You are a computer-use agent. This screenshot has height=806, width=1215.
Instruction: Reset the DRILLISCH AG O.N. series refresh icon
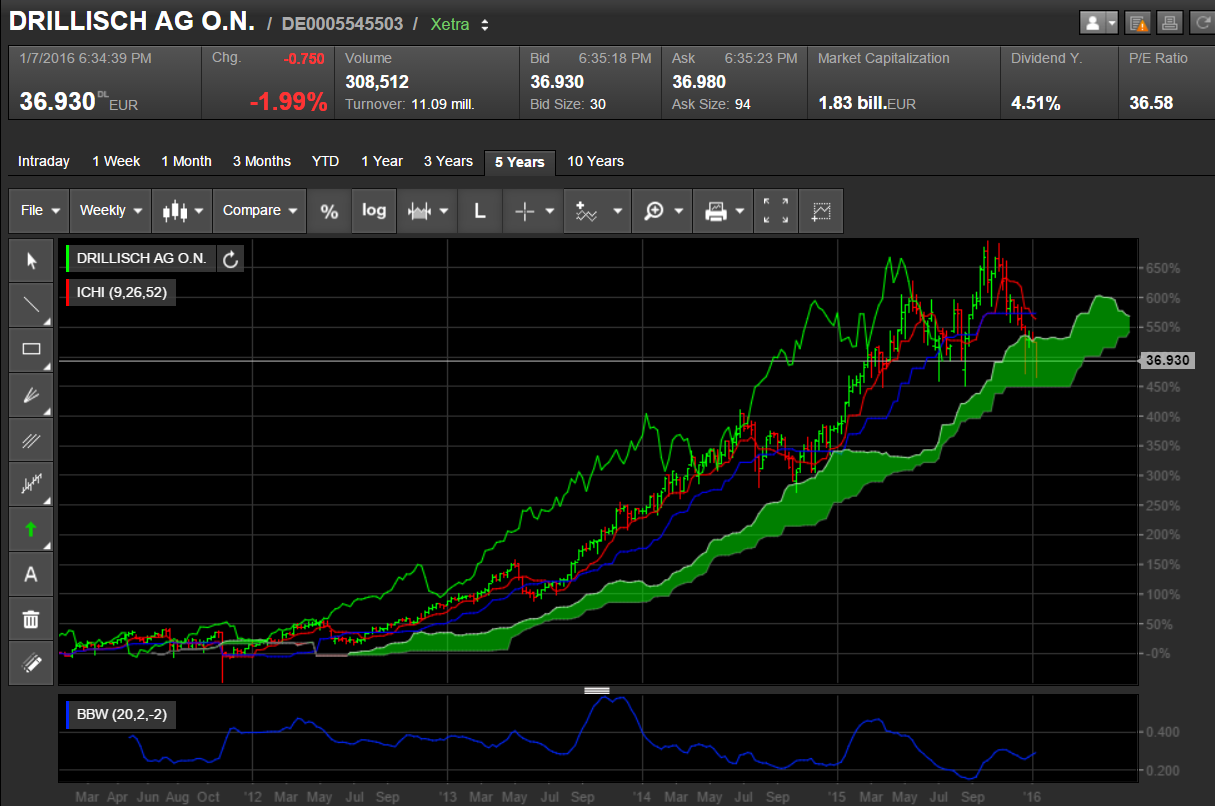pyautogui.click(x=230, y=259)
